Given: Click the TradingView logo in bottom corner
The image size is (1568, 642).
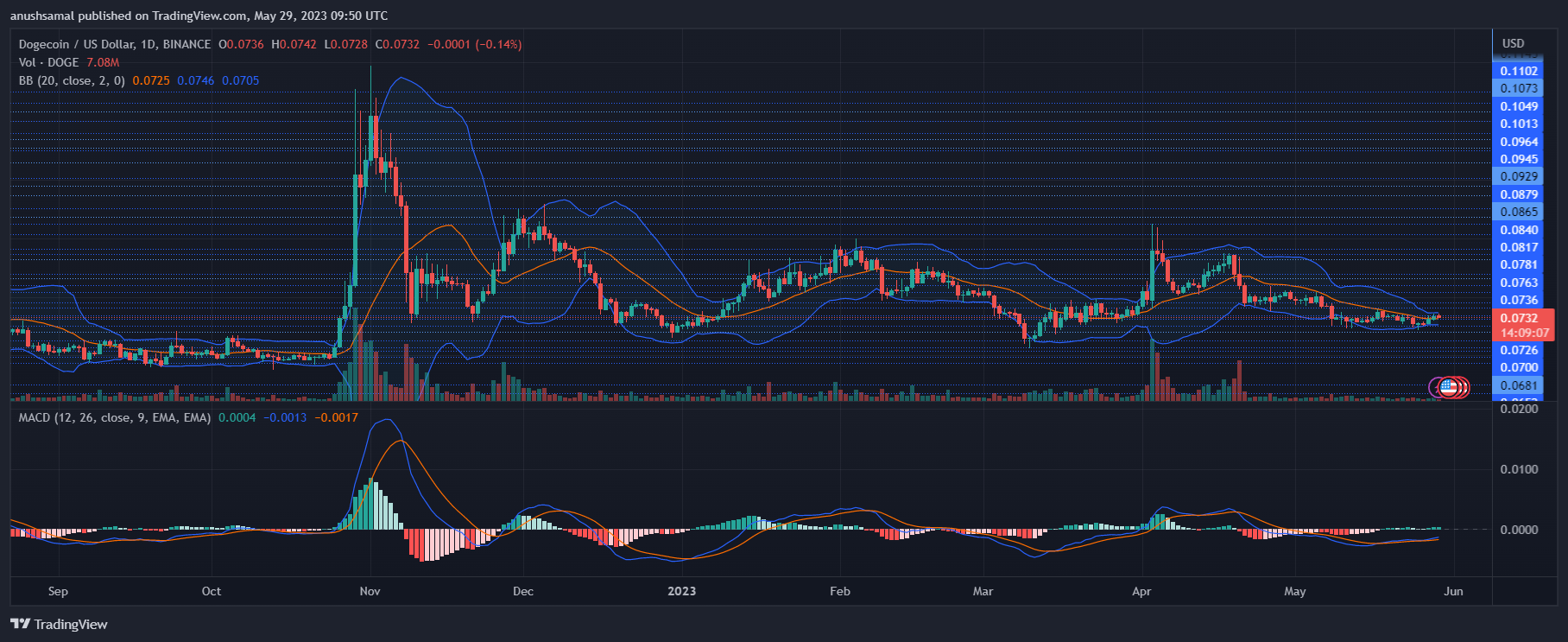Looking at the screenshot, I should 59,624.
